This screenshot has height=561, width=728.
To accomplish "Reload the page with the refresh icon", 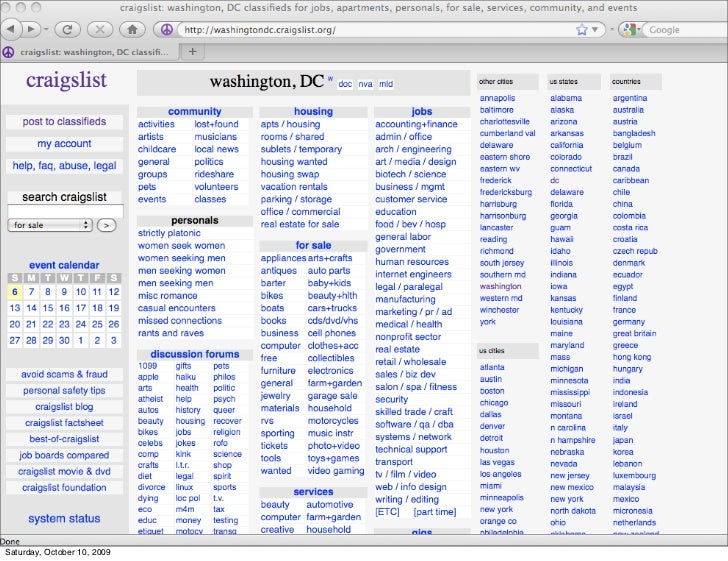I will tap(67, 30).
